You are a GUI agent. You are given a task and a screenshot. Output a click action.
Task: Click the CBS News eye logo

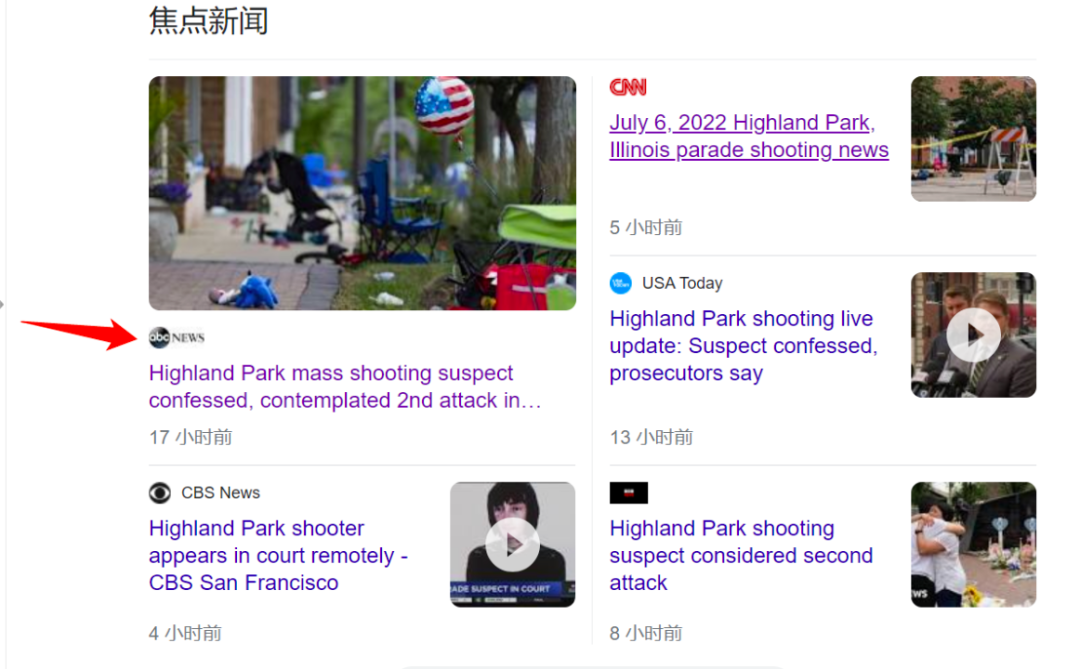click(160, 492)
